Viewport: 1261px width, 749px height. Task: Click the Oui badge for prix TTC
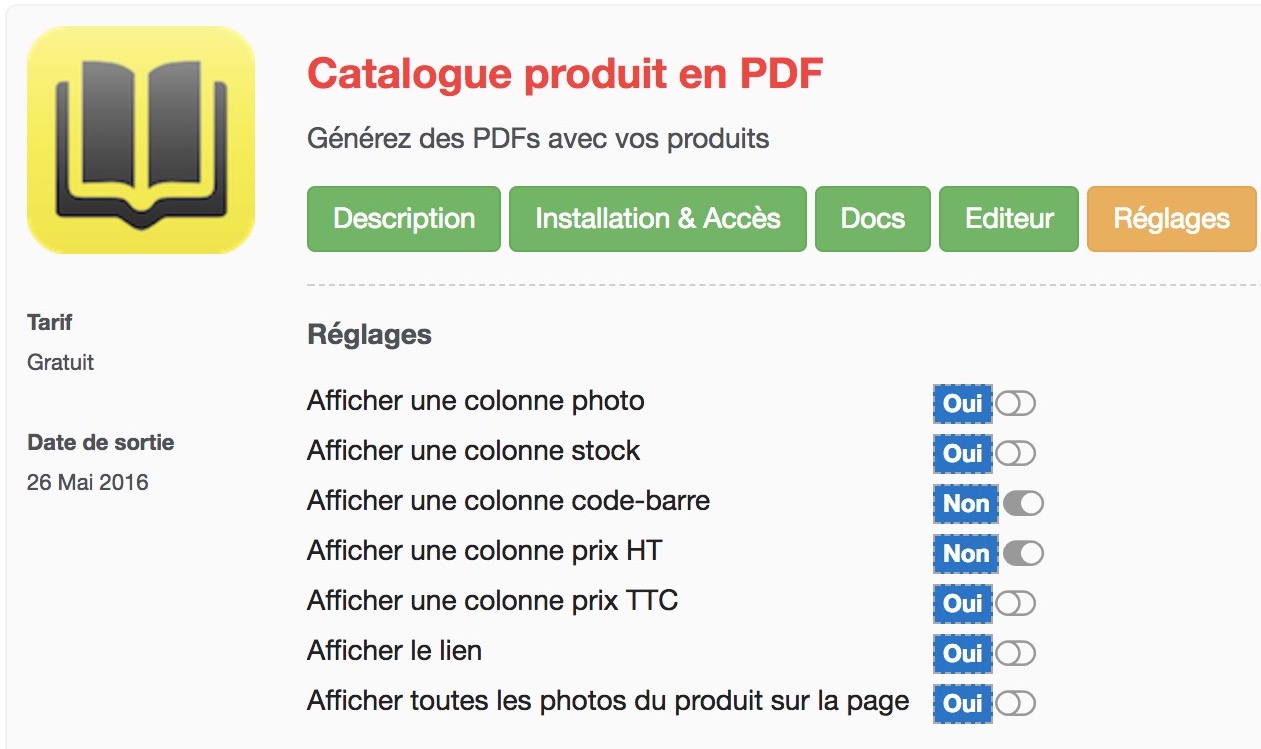point(963,604)
